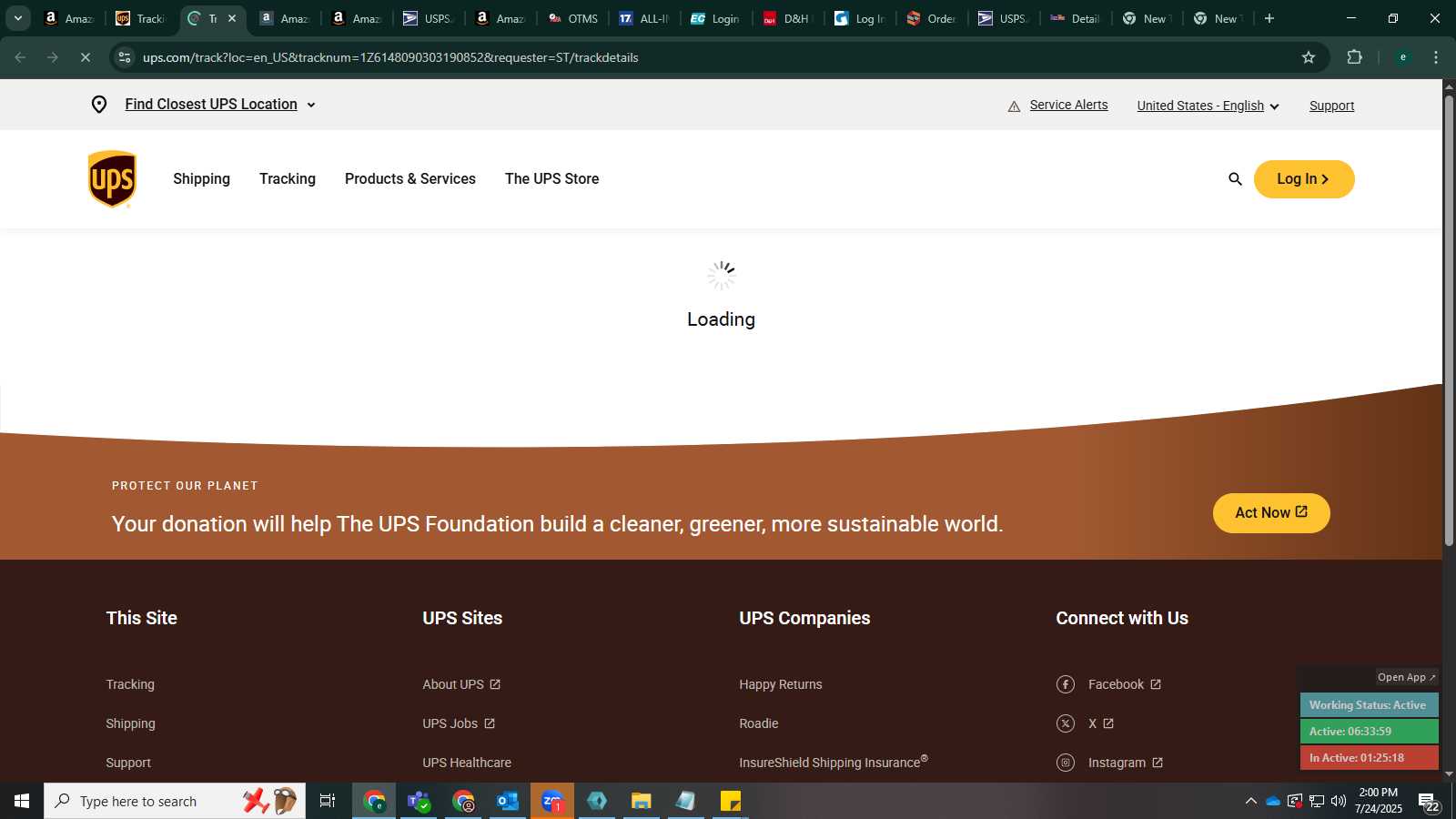Click the Log In button
This screenshot has height=819, width=1456.
1304,179
